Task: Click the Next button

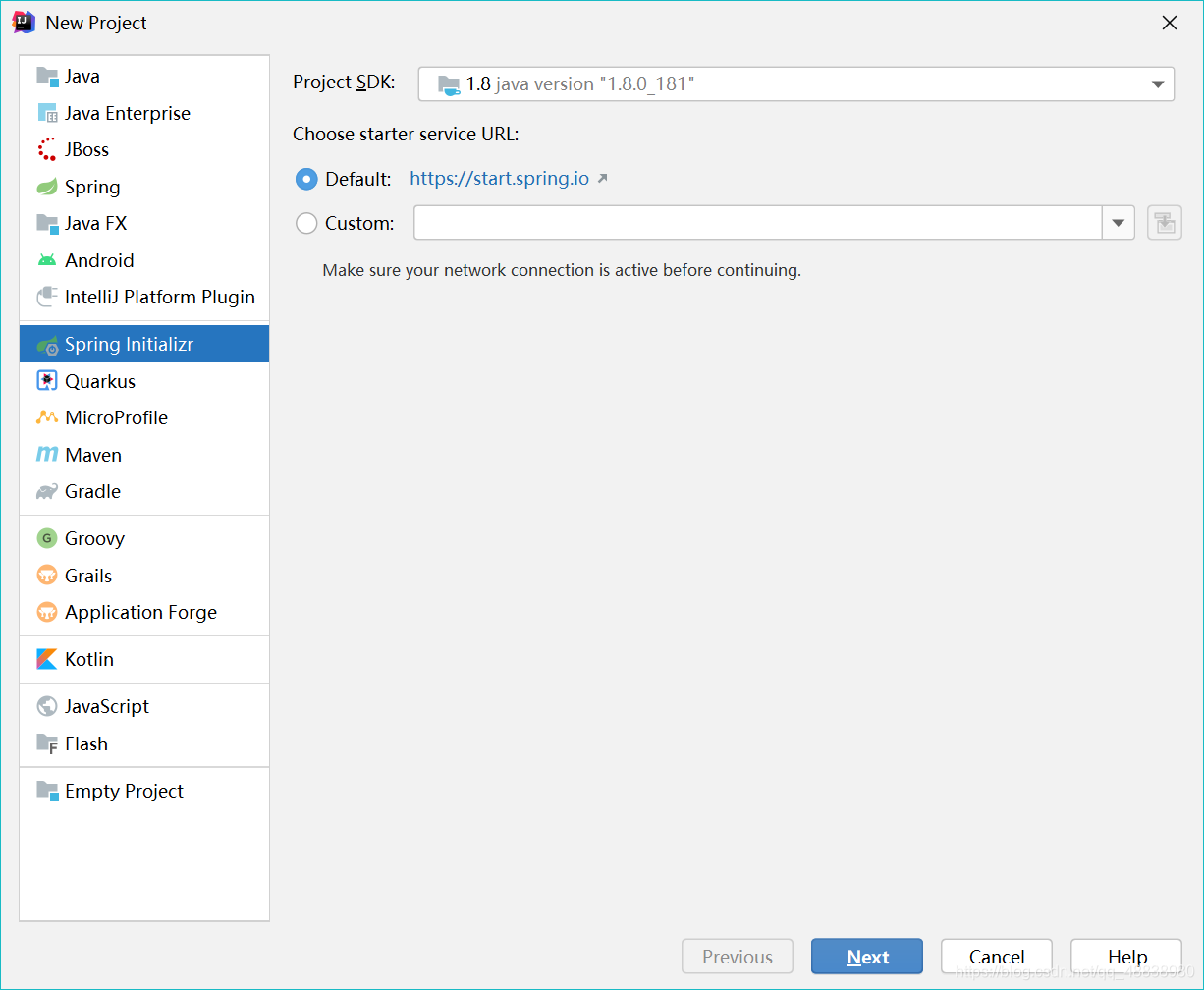Action: coord(867,957)
